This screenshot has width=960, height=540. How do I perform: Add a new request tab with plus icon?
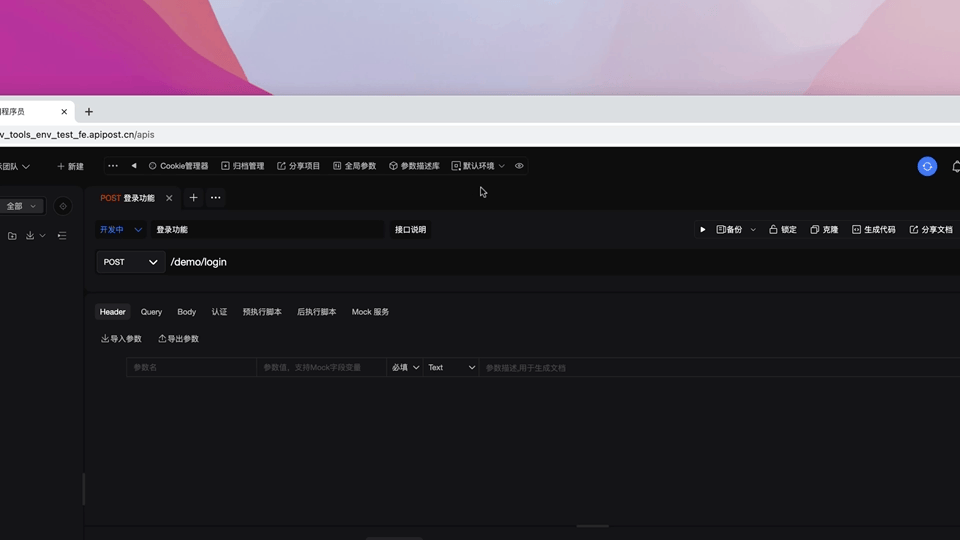pos(193,198)
